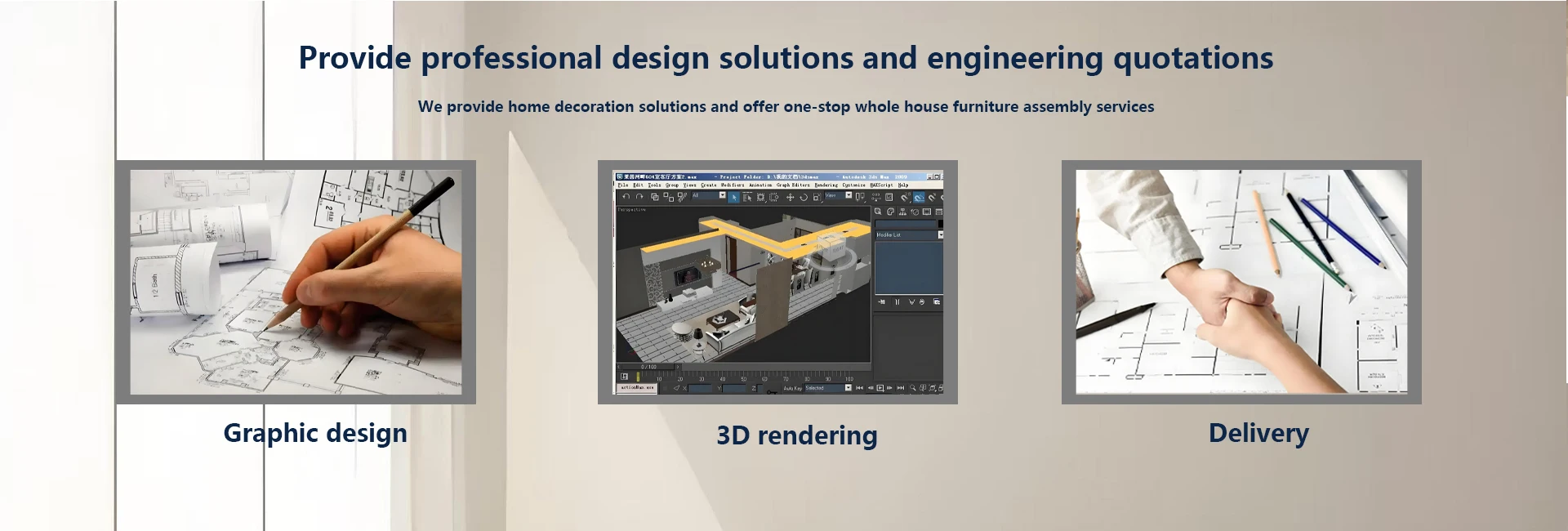Click the 0 / 100 time slider
This screenshot has height=531, width=1568.
pyautogui.click(x=648, y=367)
